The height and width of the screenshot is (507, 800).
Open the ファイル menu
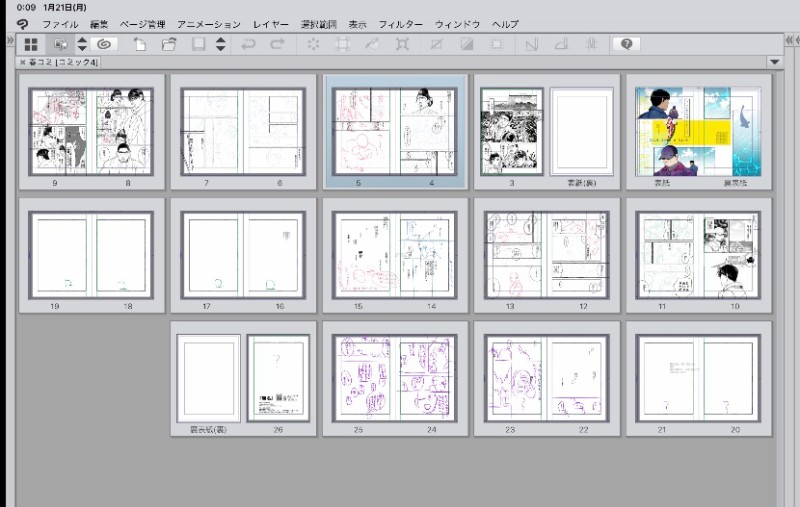(x=60, y=24)
